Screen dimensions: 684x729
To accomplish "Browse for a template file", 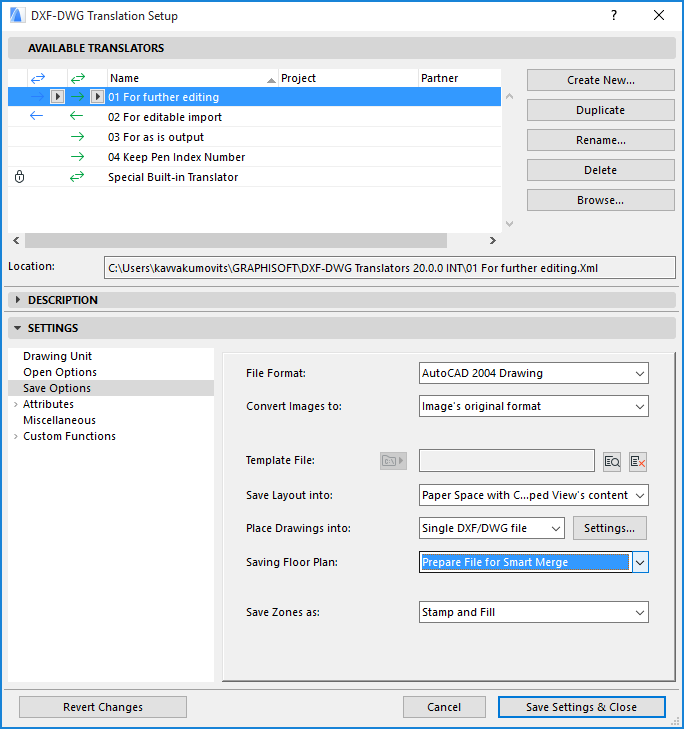I will point(612,462).
